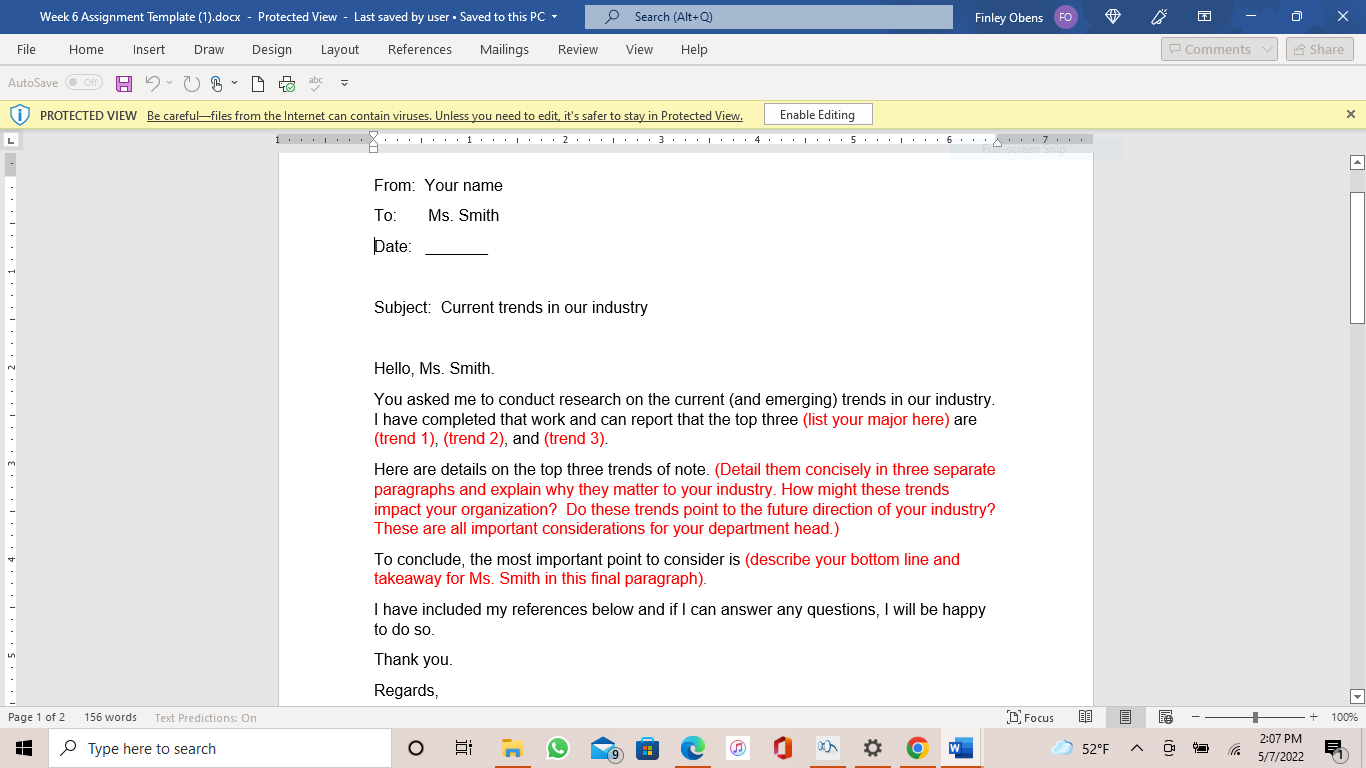Open Customize Quick Access Toolbar dropdown
This screenshot has height=768, width=1366.
344,83
